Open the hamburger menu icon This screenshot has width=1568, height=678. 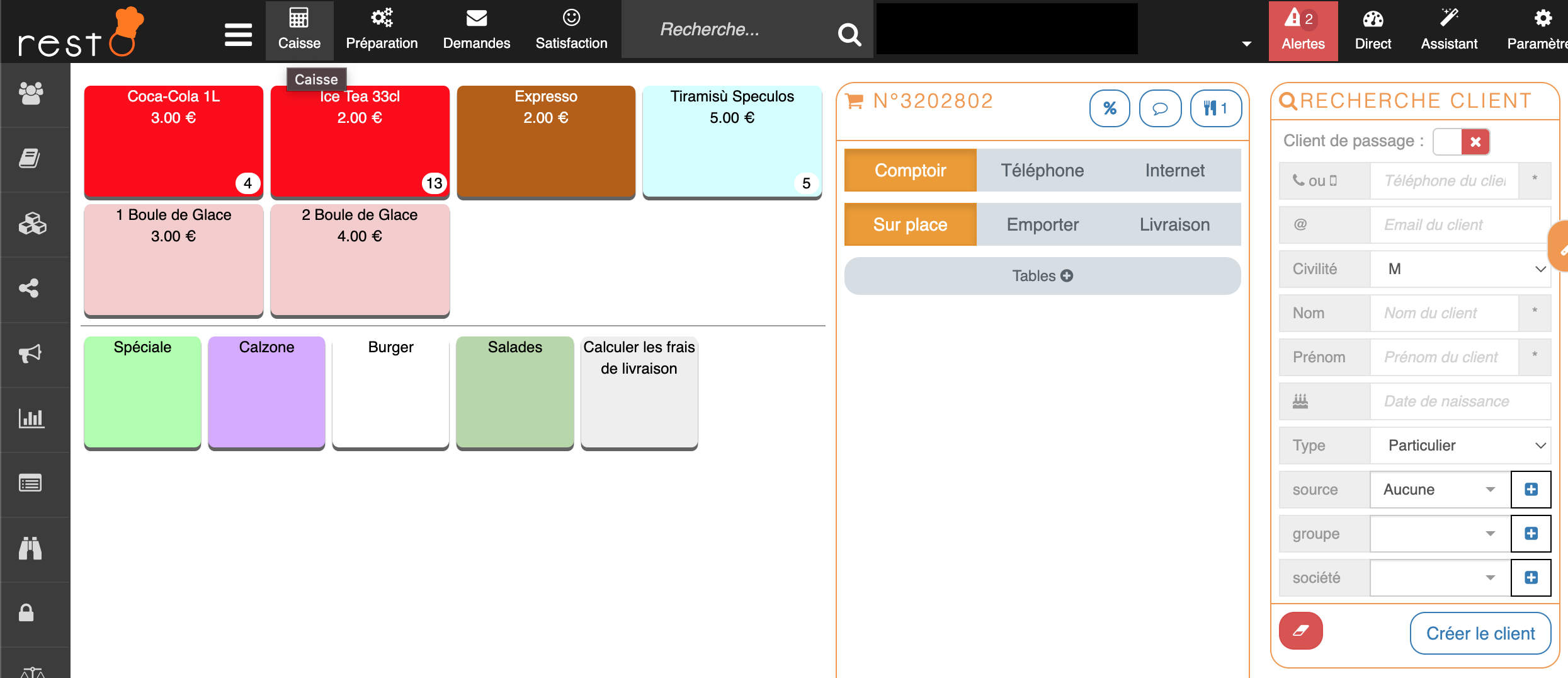pos(238,34)
